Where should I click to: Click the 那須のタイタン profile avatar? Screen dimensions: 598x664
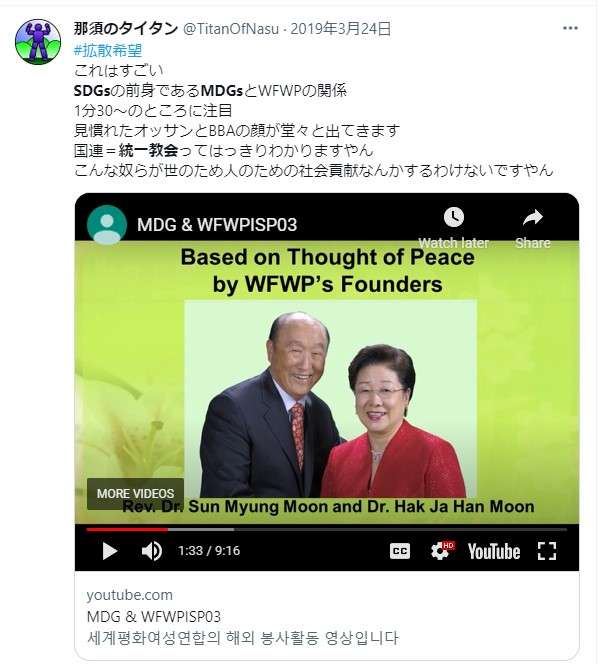click(x=38, y=42)
